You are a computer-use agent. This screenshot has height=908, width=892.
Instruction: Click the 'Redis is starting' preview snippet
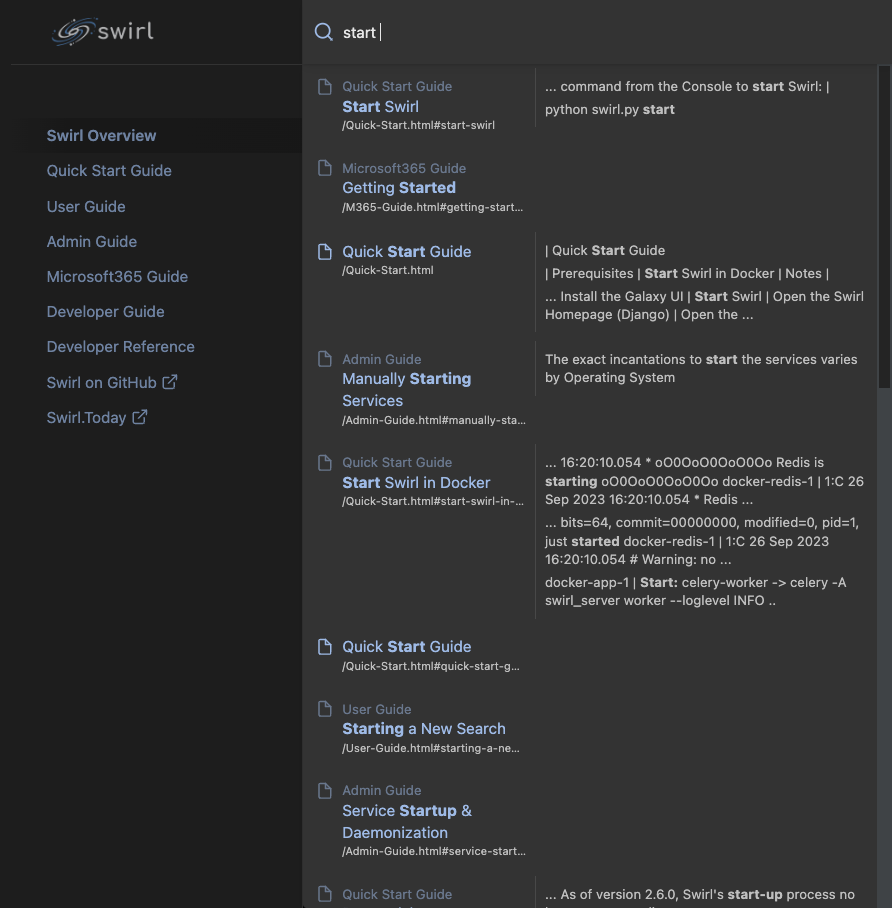pos(704,481)
